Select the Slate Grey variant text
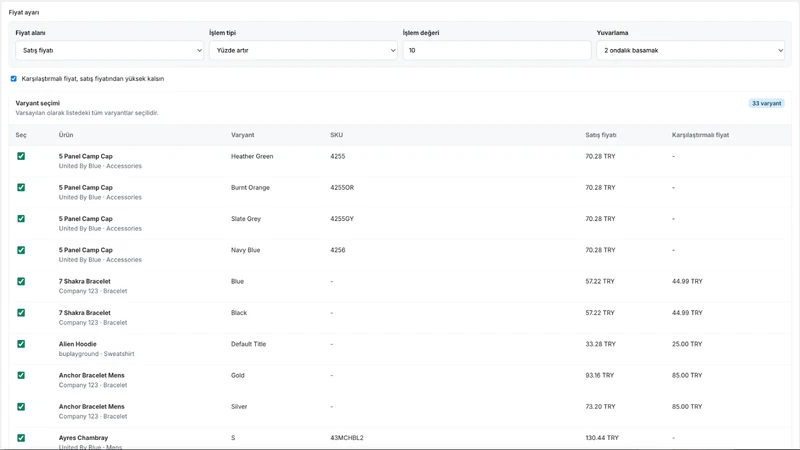The image size is (800, 450). pos(245,218)
